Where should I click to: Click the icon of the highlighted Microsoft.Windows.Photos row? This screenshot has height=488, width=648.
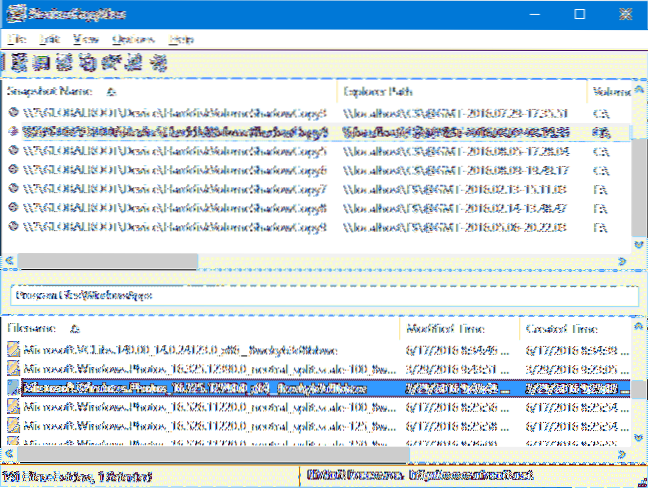coord(13,388)
